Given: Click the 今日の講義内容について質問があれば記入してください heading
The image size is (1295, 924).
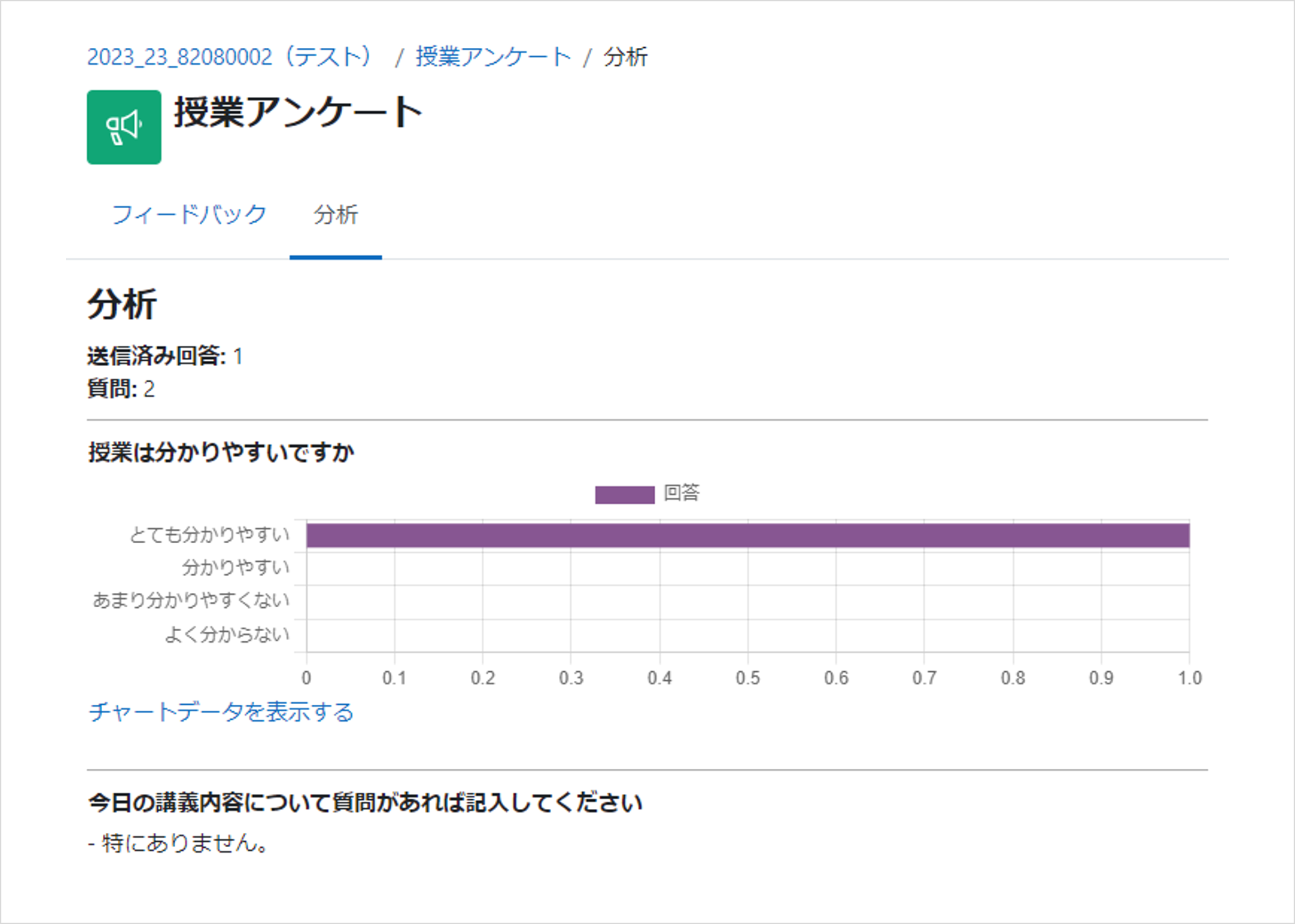Looking at the screenshot, I should coord(365,802).
